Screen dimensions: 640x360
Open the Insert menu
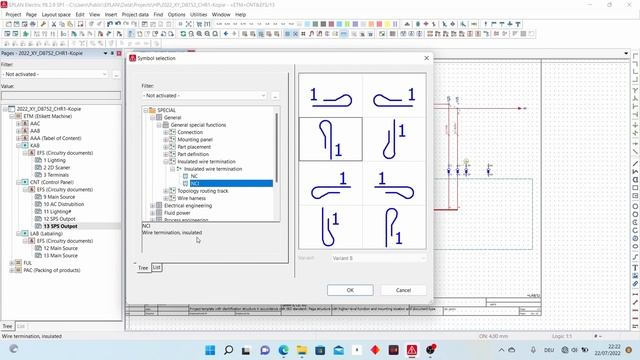pos(111,15)
